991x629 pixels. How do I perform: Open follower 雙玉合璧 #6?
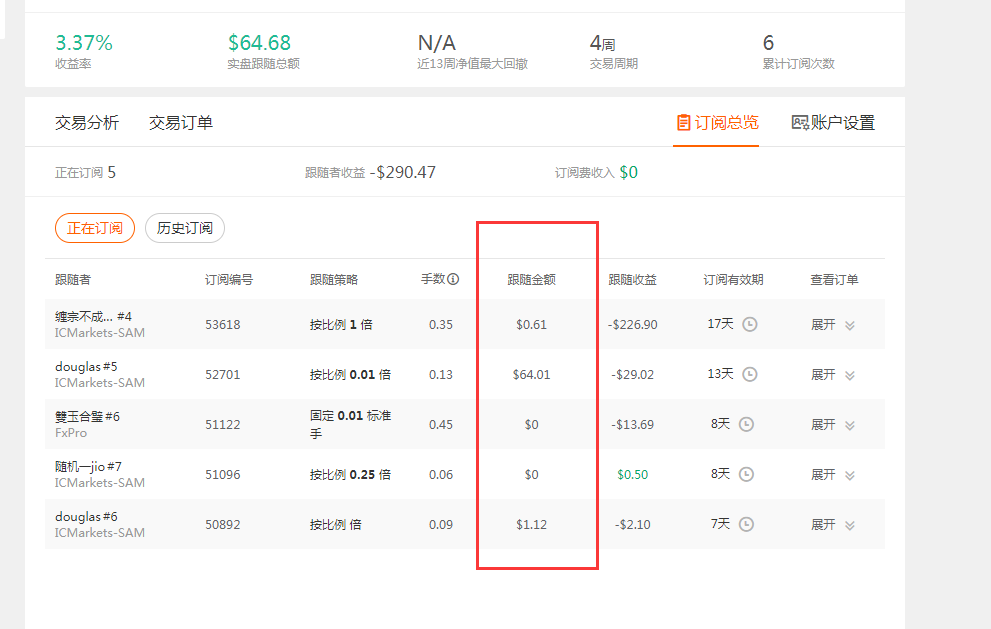(87, 417)
